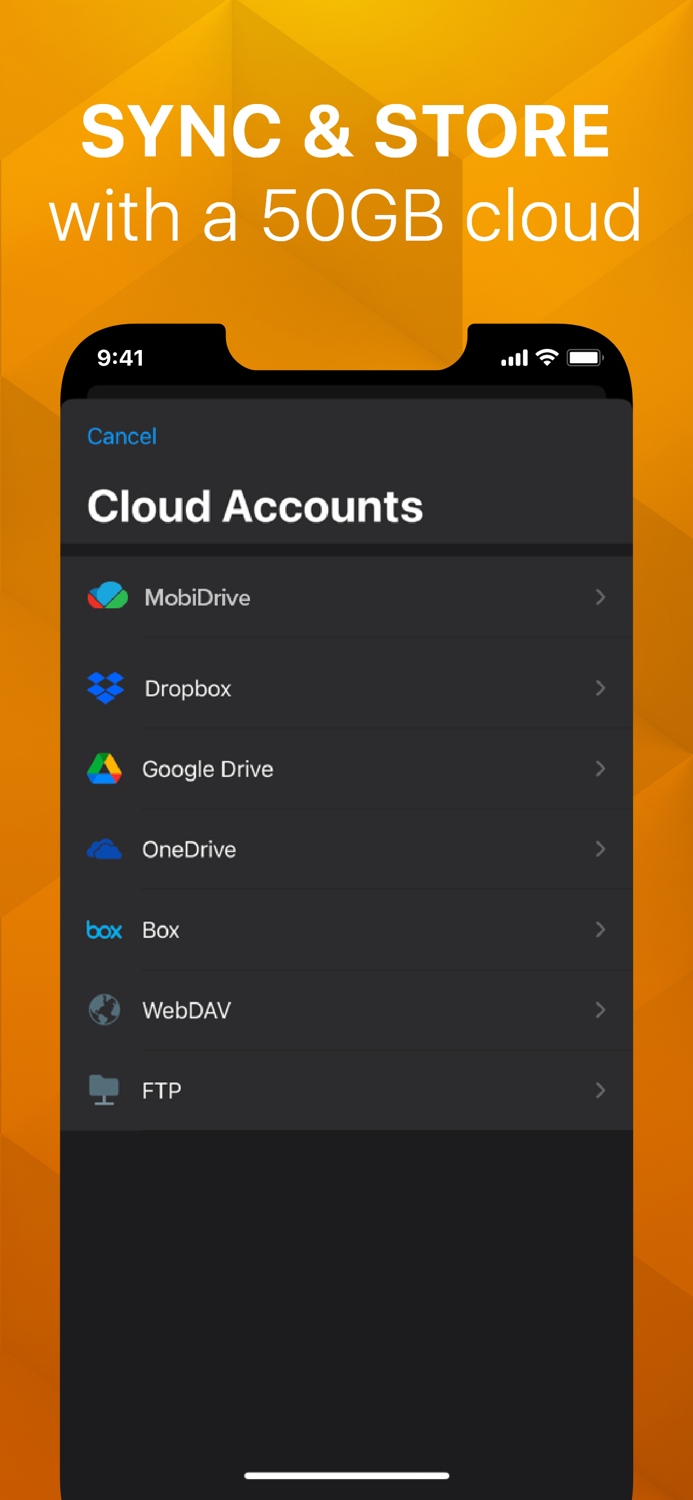Cancel the Cloud Accounts sheet
The width and height of the screenshot is (693, 1500).
122,436
